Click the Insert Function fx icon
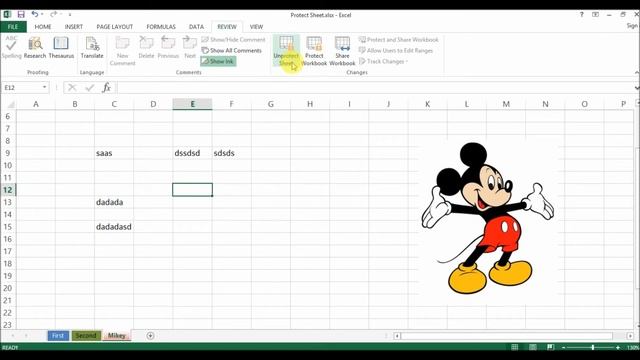This screenshot has width=640, height=360. tap(107, 87)
